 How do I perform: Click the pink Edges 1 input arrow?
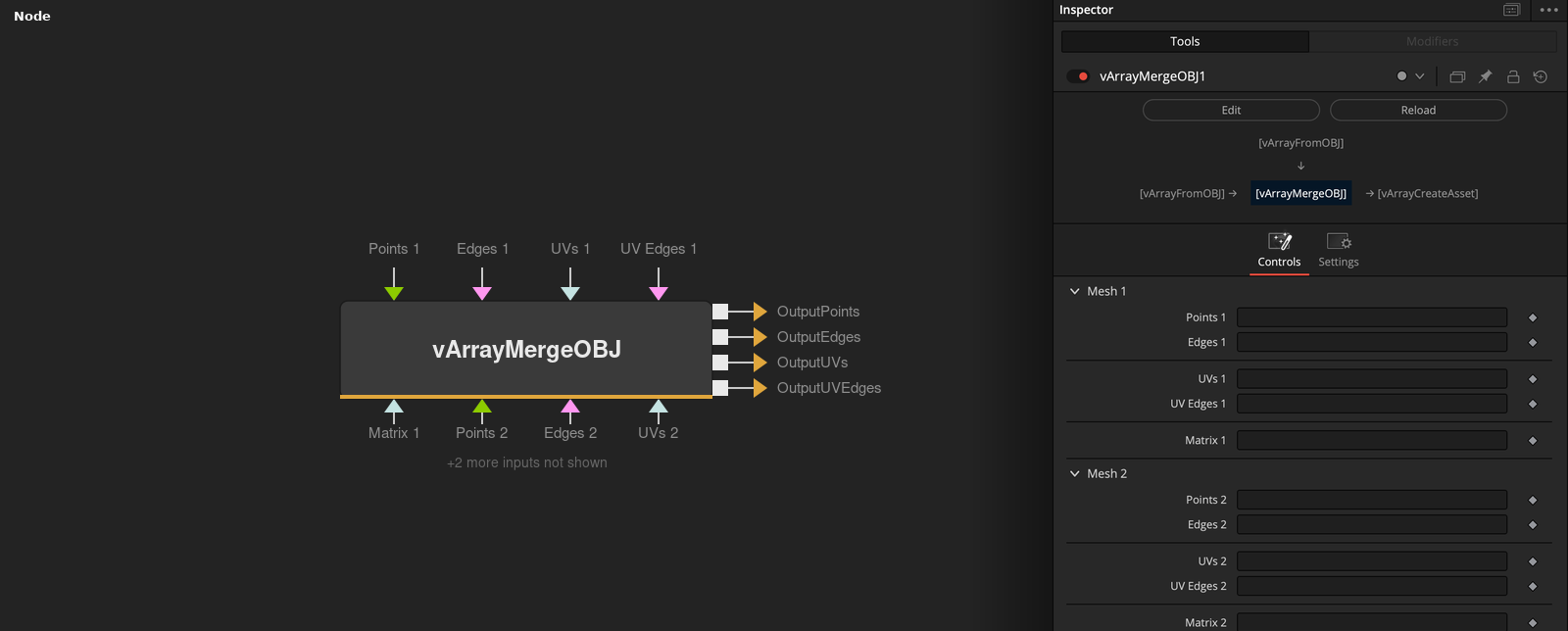click(x=482, y=293)
